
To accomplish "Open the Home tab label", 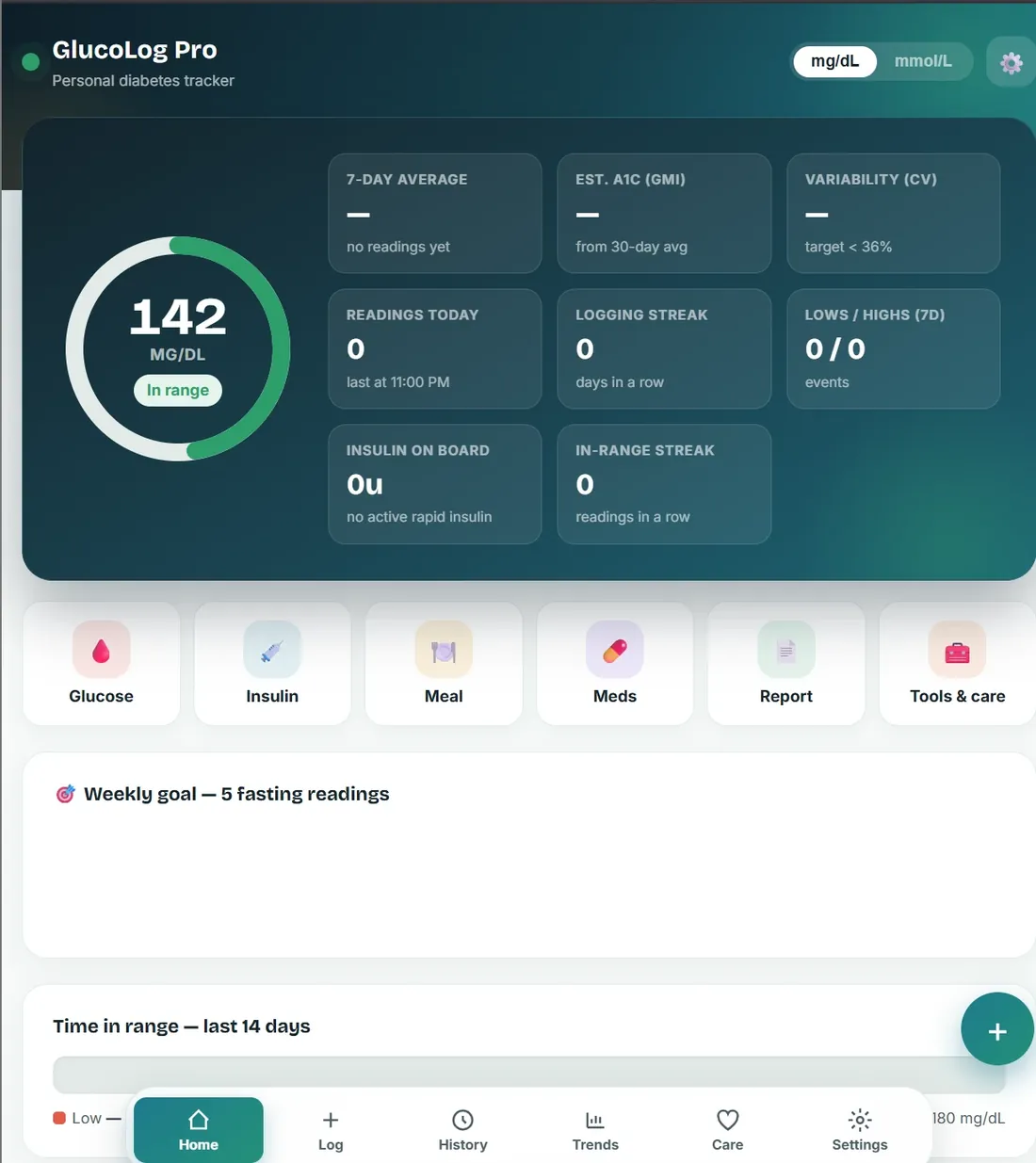I will tap(199, 1145).
